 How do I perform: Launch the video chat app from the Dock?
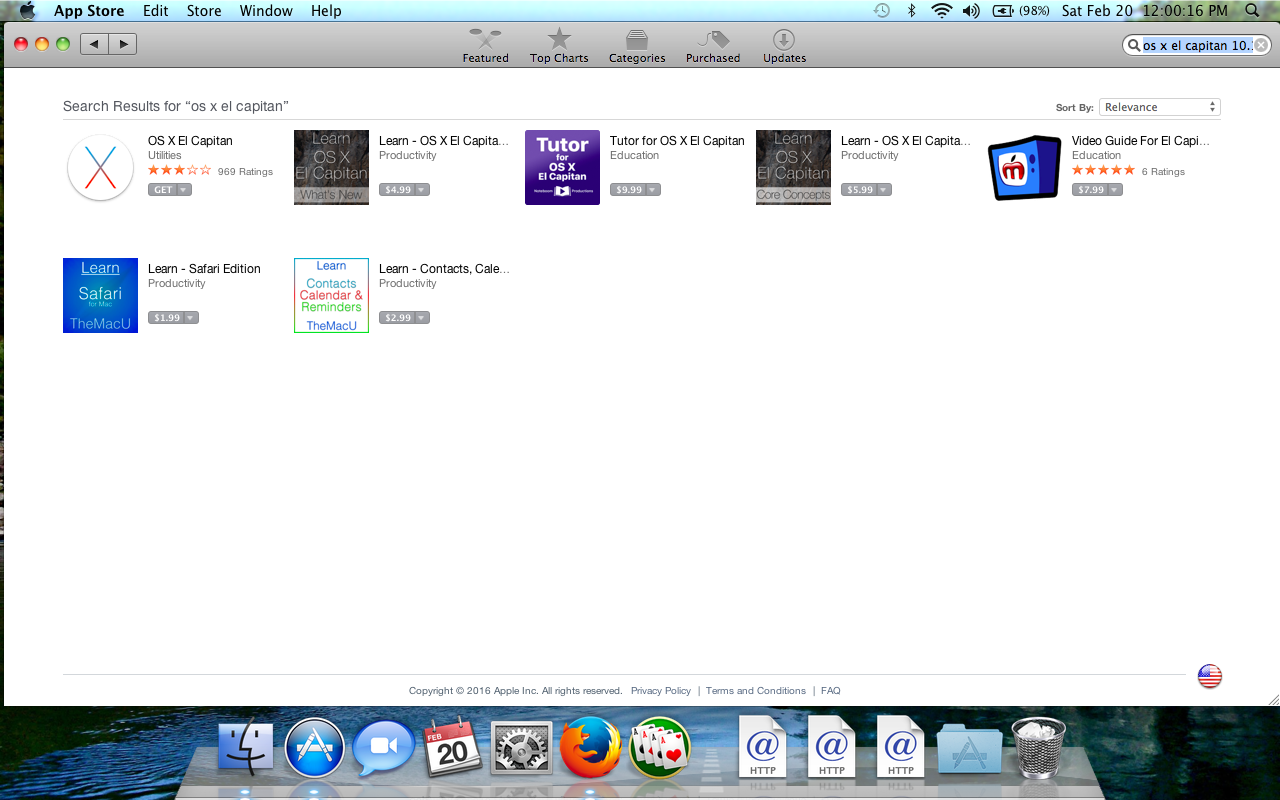(384, 748)
